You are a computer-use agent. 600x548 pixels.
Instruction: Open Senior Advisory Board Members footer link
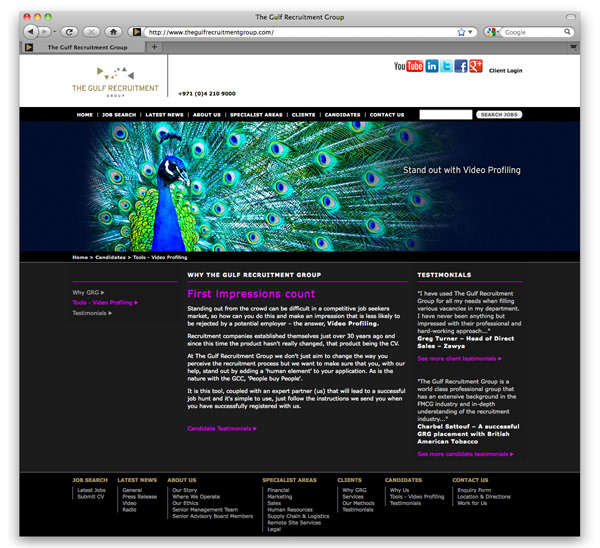(x=212, y=516)
